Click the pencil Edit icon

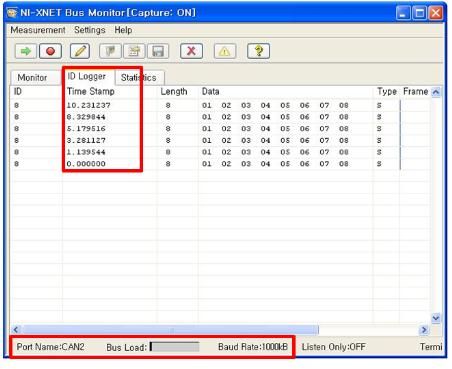(80, 51)
